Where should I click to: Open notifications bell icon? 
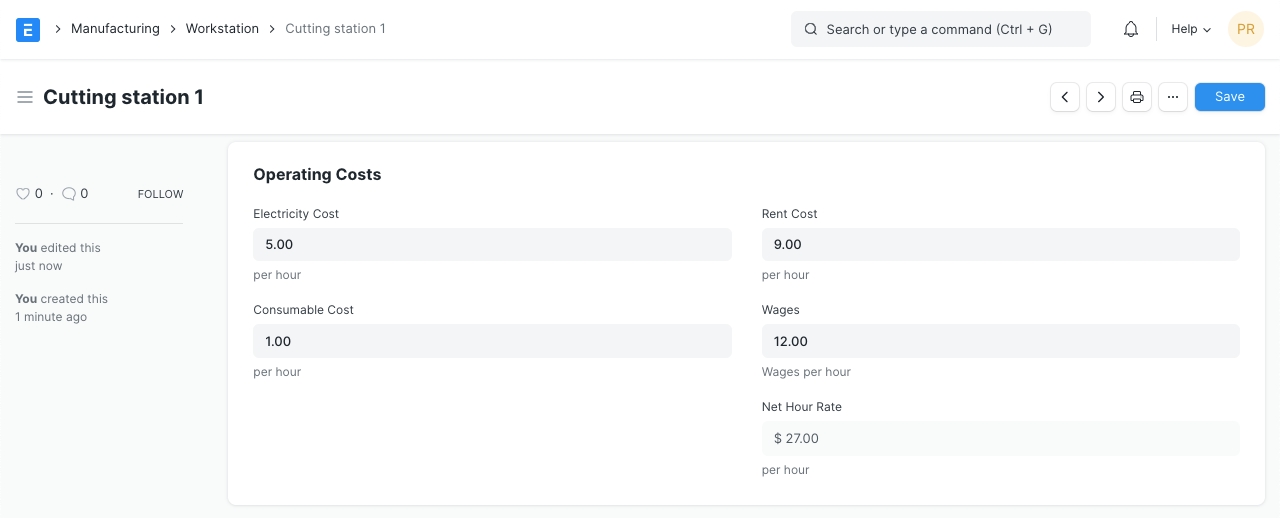(x=1131, y=29)
